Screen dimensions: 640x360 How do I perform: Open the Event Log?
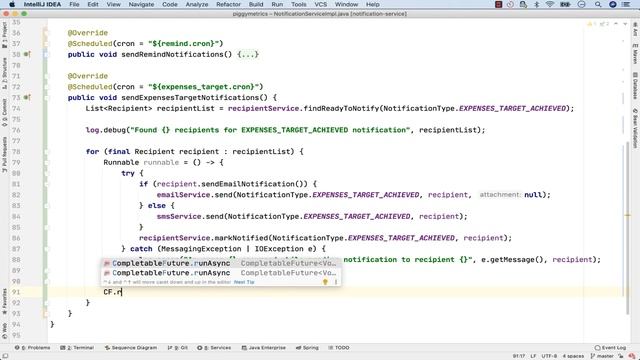[610, 348]
